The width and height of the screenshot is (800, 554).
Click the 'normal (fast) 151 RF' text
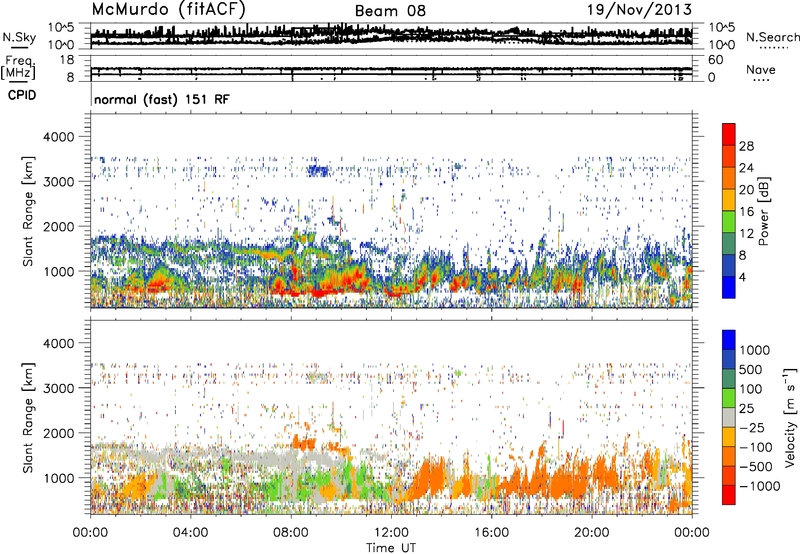coord(162,99)
